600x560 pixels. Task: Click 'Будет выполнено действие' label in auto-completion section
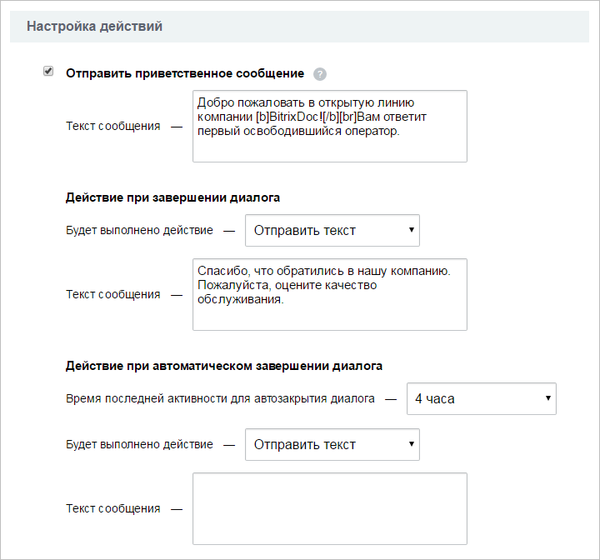pyautogui.click(x=139, y=444)
